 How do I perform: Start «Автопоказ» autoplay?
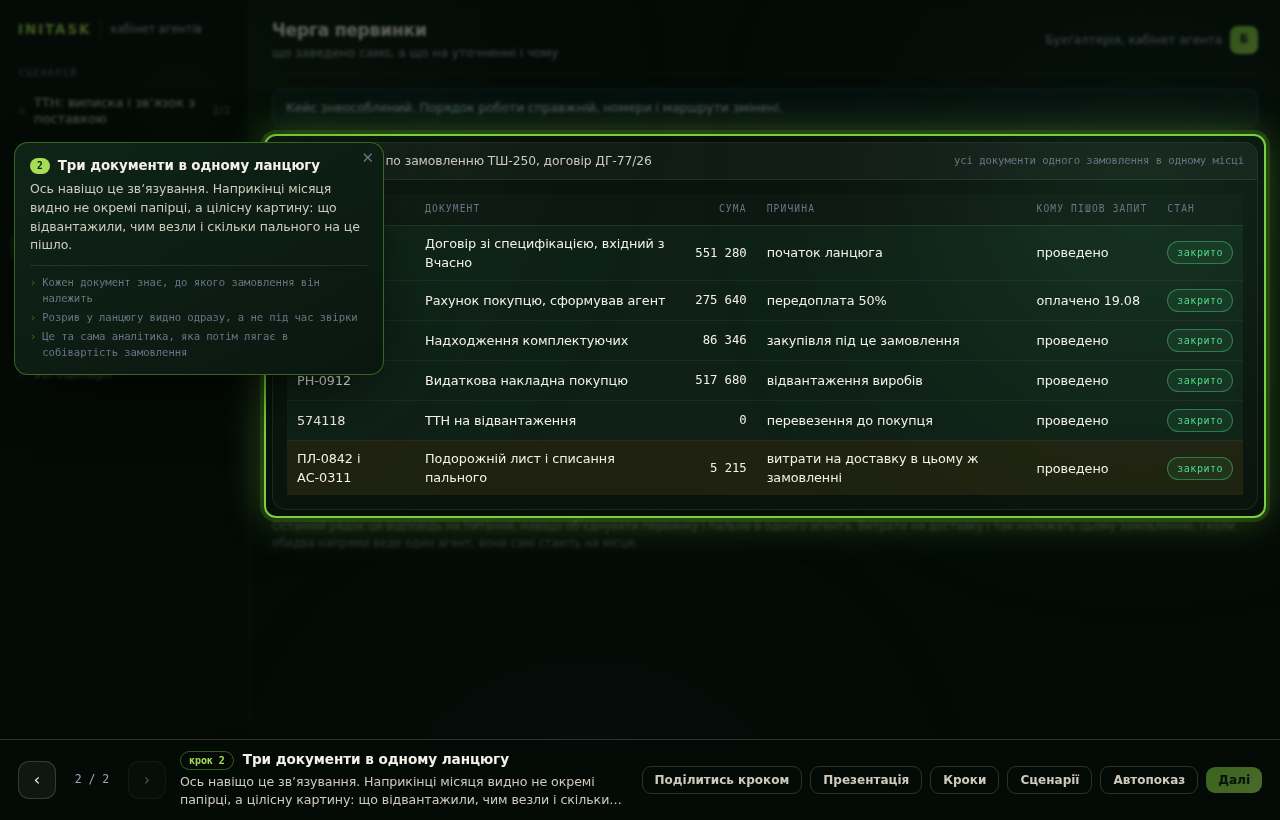tap(1149, 780)
